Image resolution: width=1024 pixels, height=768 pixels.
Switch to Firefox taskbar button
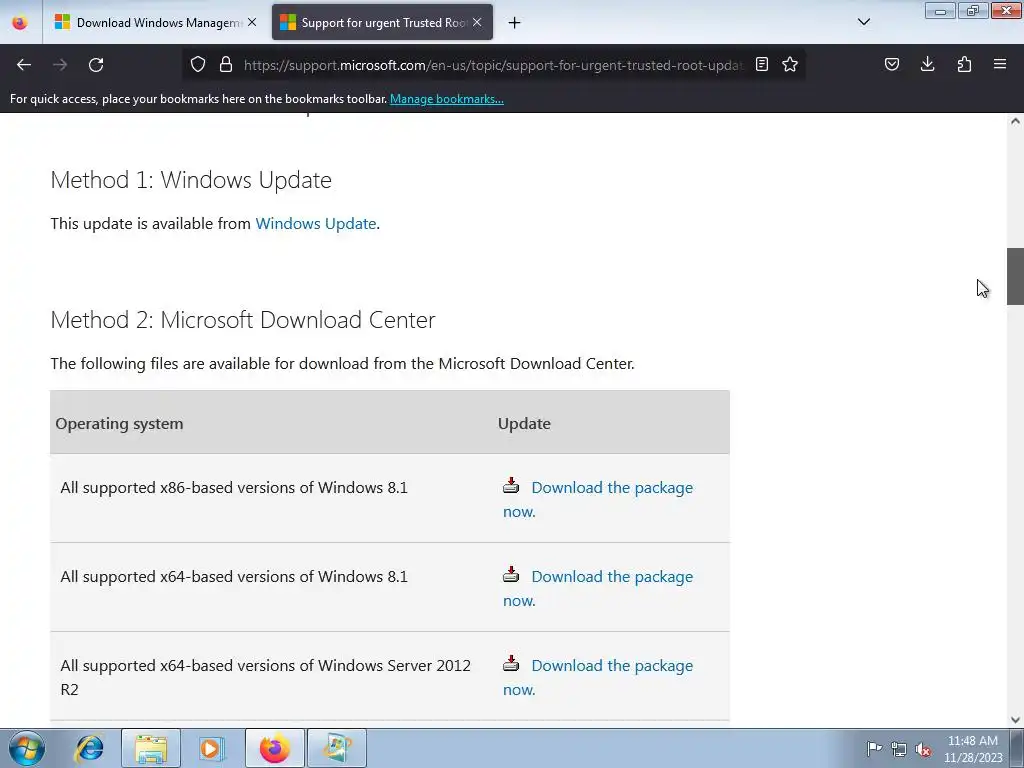pos(275,748)
